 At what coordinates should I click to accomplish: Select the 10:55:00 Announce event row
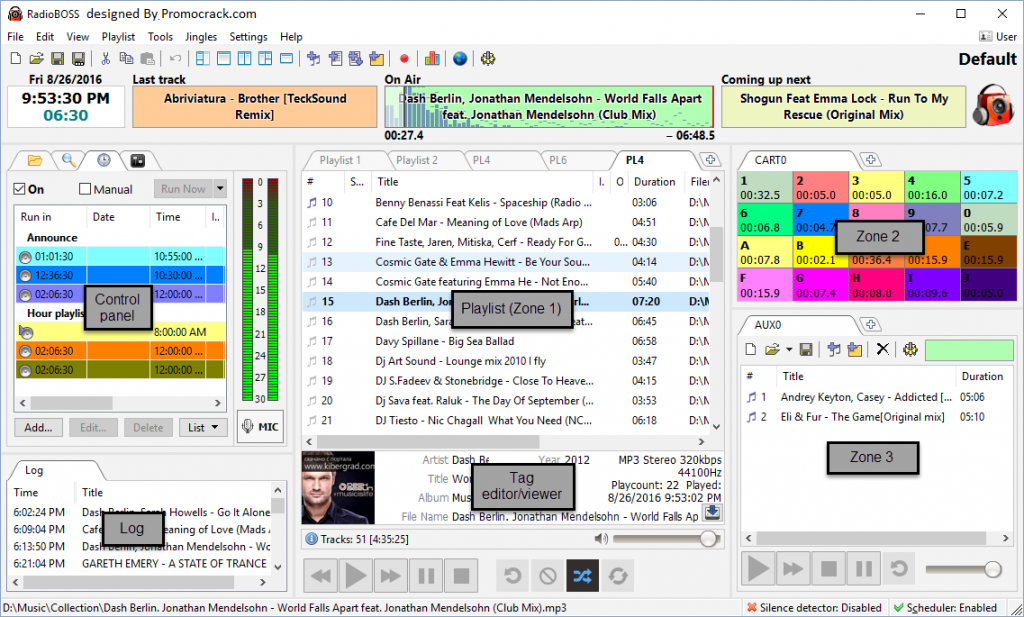tap(120, 256)
